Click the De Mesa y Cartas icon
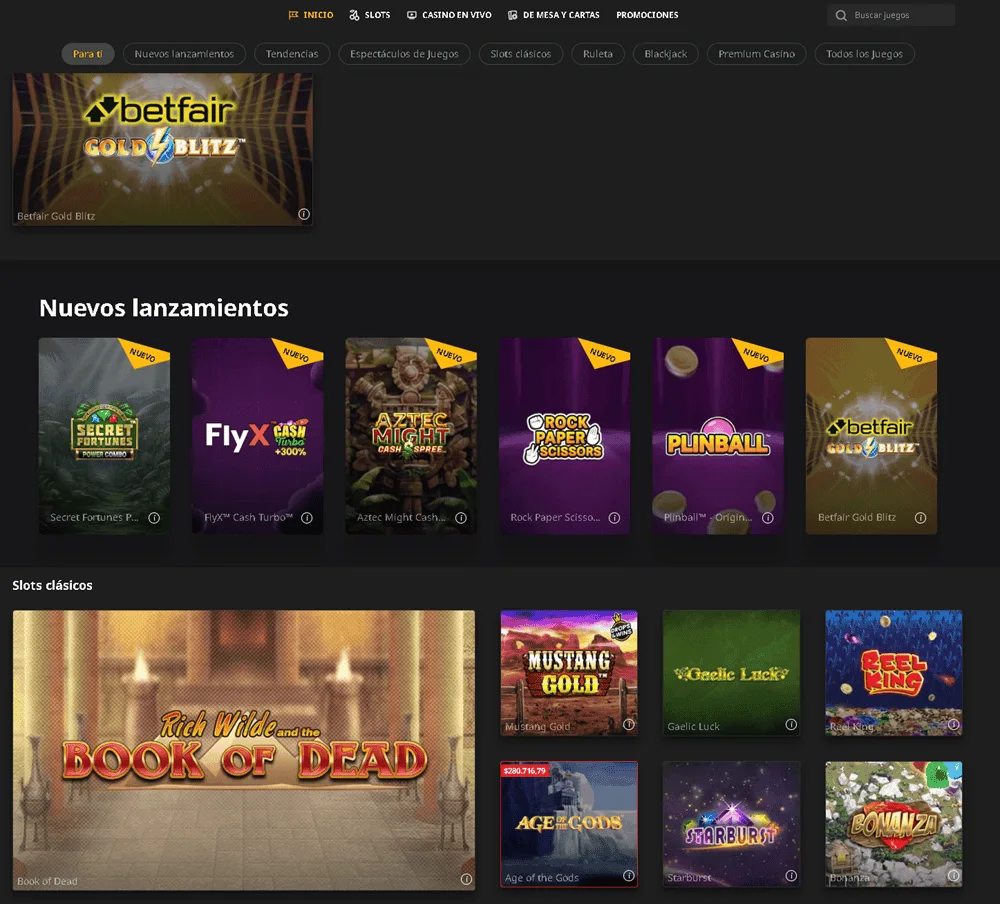 pyautogui.click(x=513, y=15)
